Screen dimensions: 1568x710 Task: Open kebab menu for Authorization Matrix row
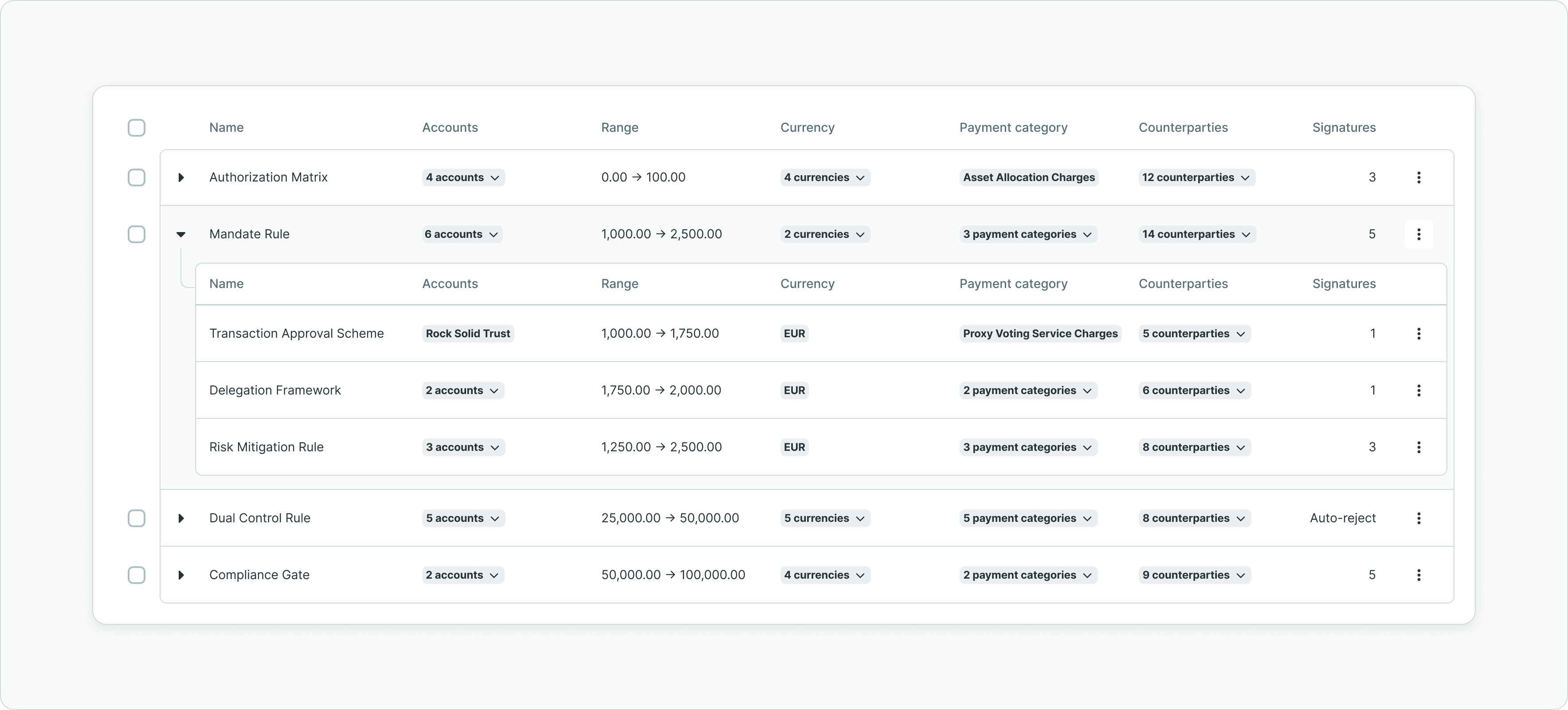[1418, 177]
